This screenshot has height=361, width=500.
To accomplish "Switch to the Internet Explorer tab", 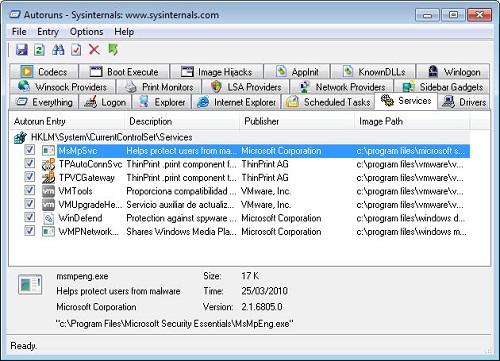I will (237, 102).
